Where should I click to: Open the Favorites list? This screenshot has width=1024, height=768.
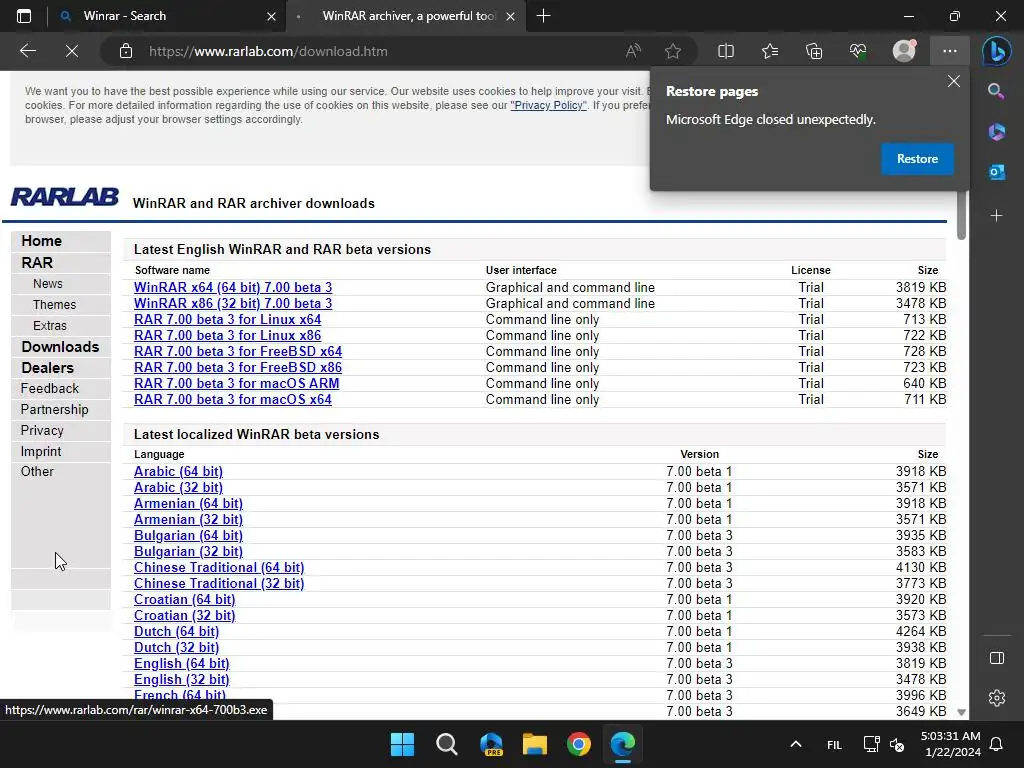770,51
